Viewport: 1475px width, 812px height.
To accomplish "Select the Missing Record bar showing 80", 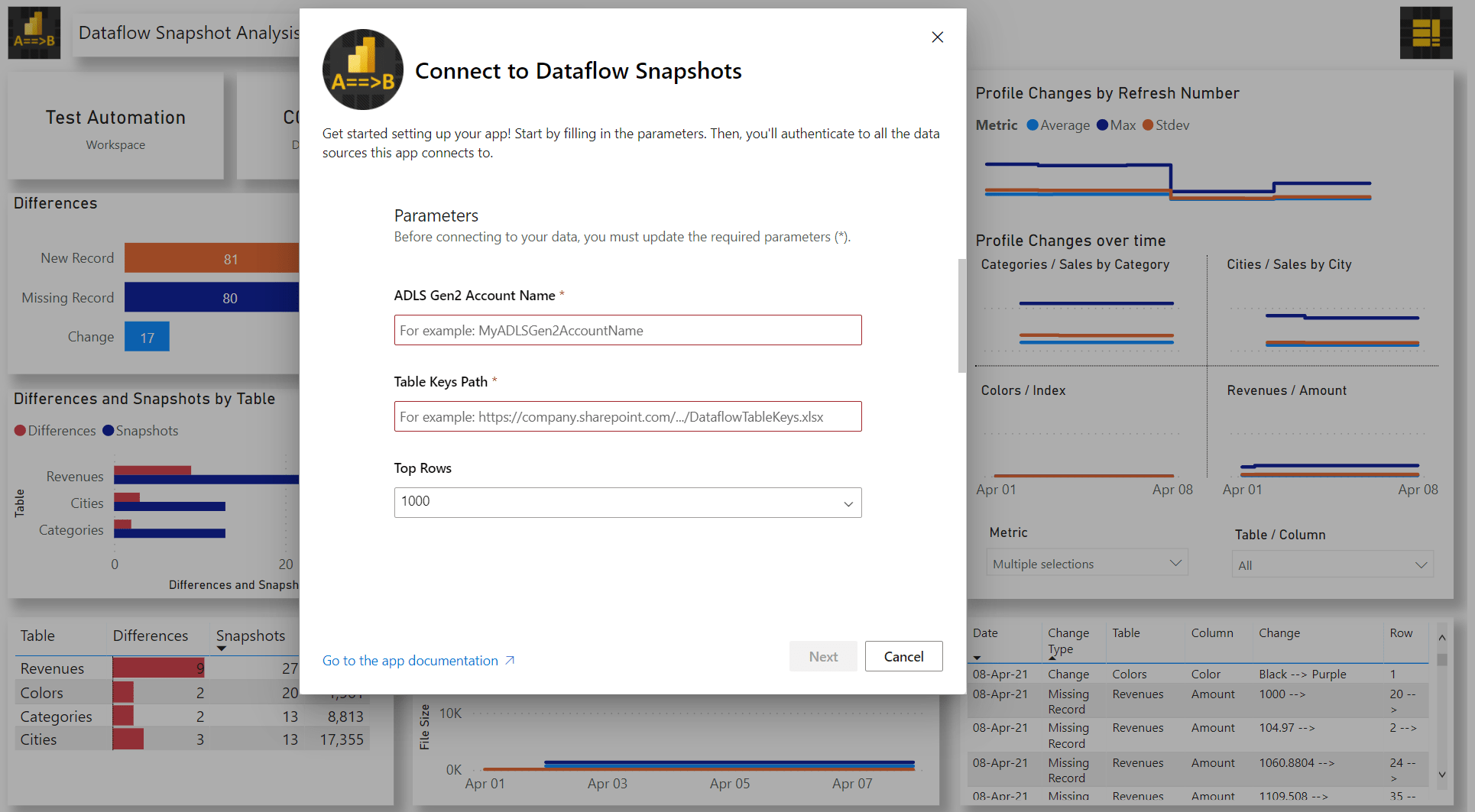I will [212, 297].
